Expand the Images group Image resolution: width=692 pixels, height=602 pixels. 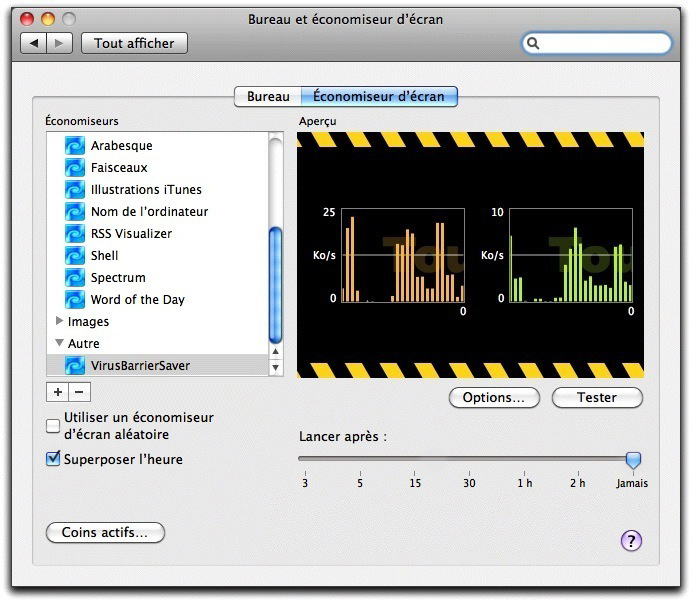(60, 321)
